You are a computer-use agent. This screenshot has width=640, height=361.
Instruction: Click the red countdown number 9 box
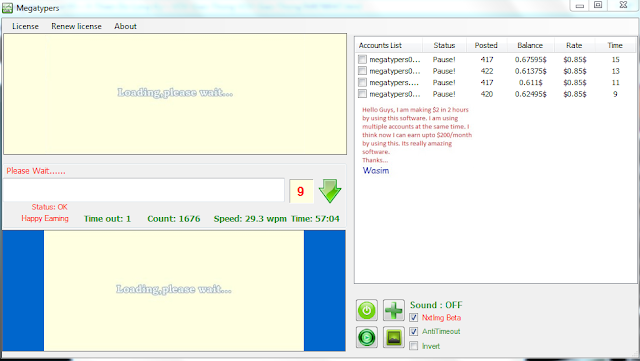[x=301, y=191]
